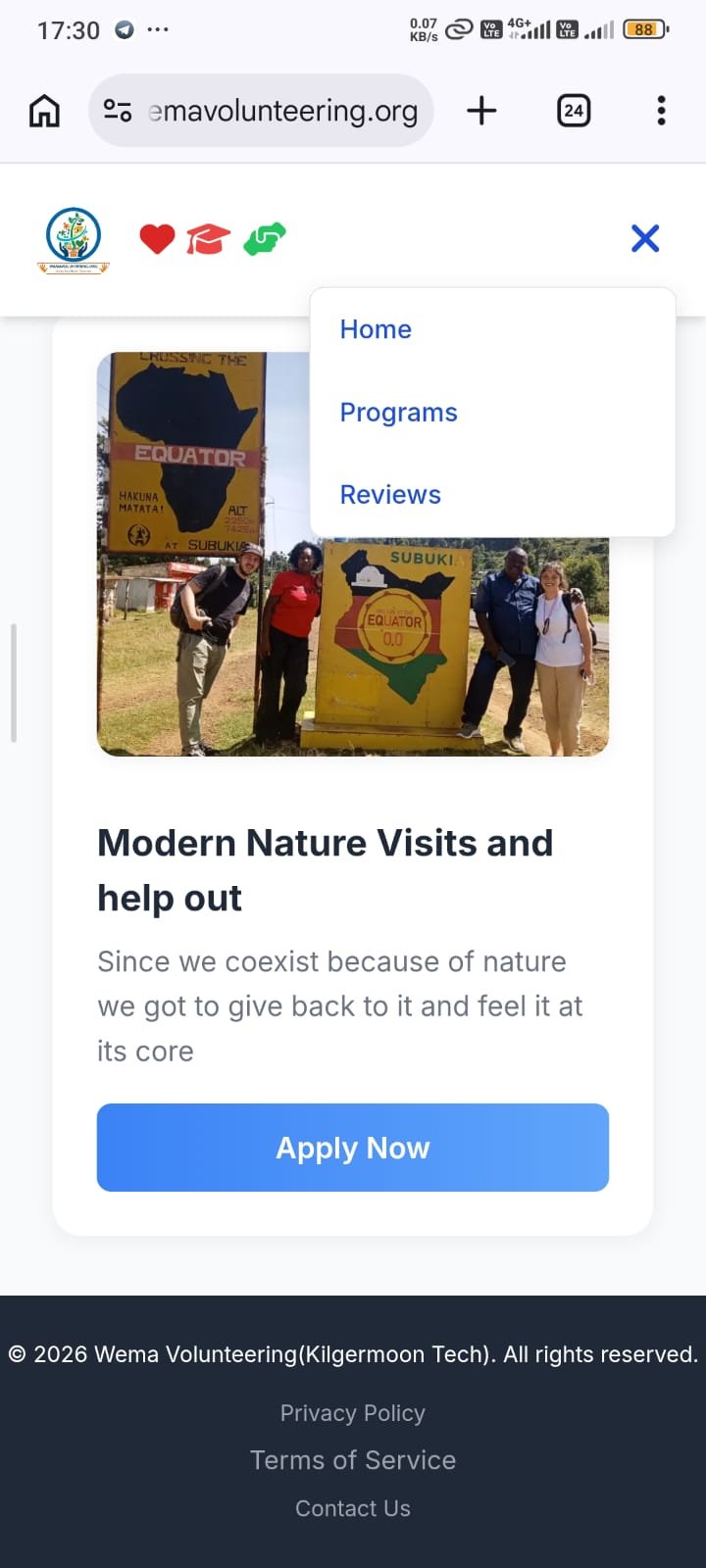Image resolution: width=706 pixels, height=1568 pixels.
Task: Tap the browser home icon
Action: pyautogui.click(x=44, y=111)
